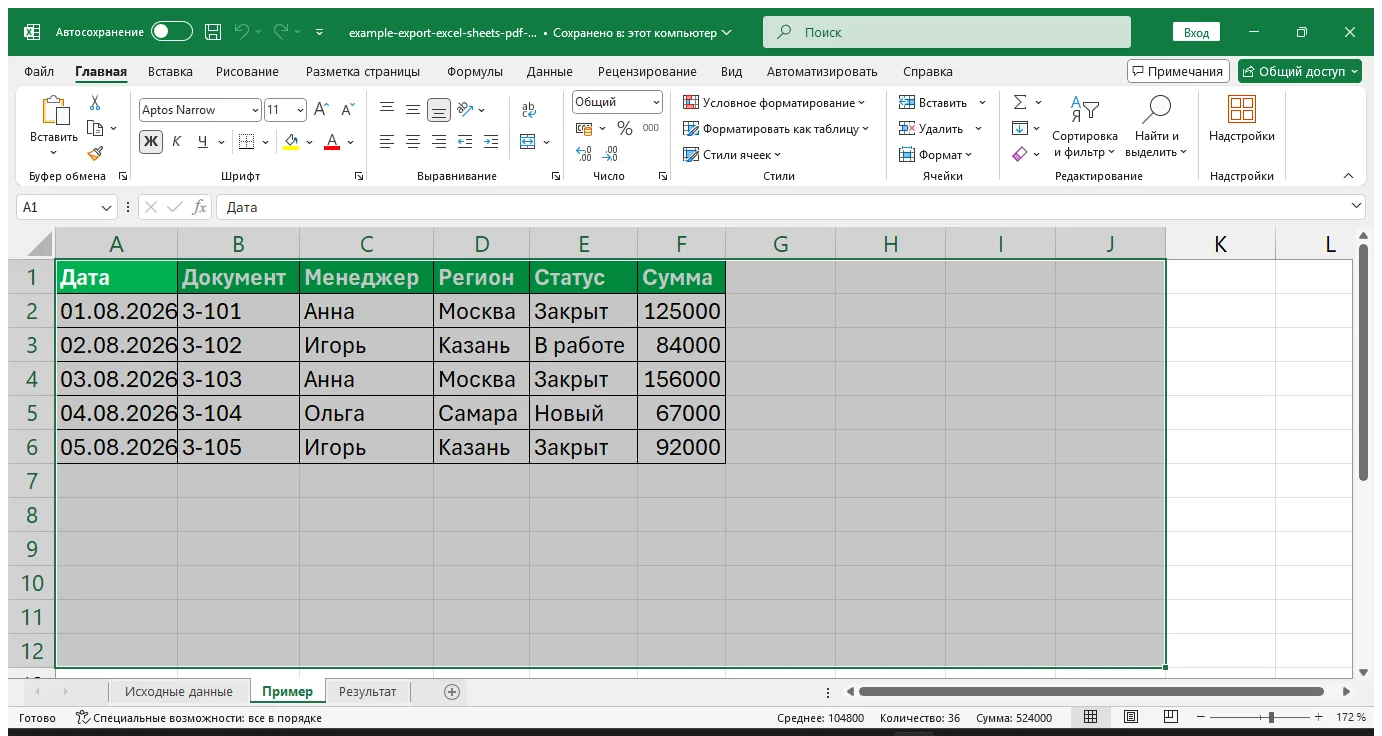Switch to the Данные ribbon tab
The image size is (1382, 736).
tap(550, 72)
